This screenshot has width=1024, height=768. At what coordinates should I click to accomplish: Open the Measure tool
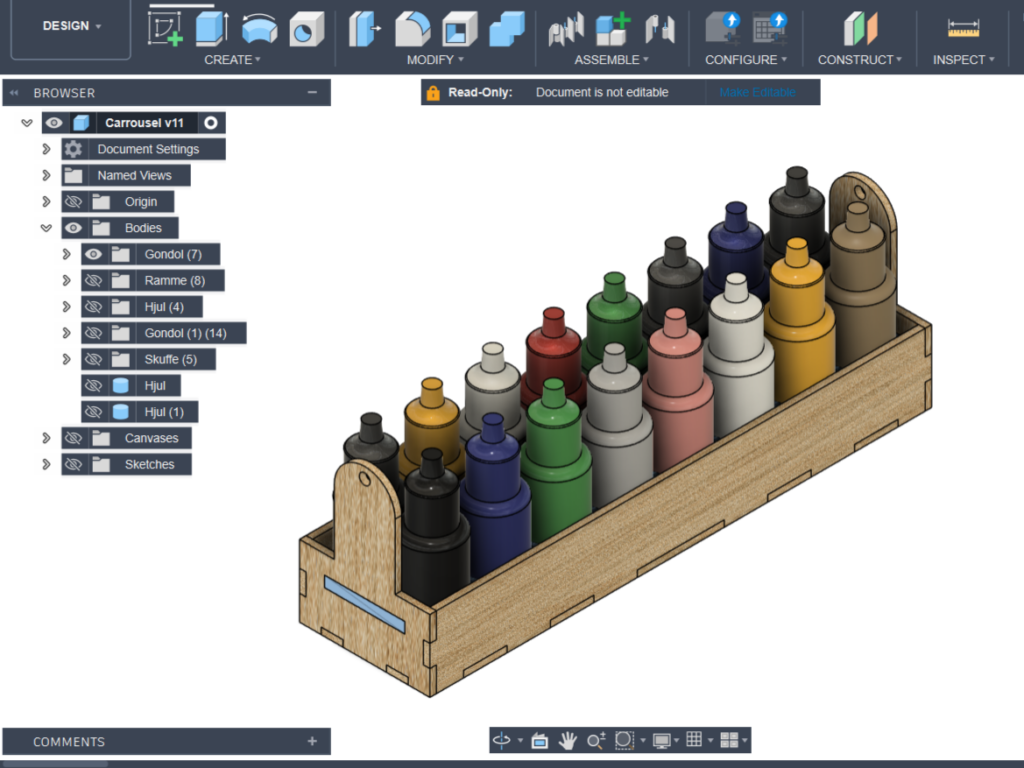point(963,28)
